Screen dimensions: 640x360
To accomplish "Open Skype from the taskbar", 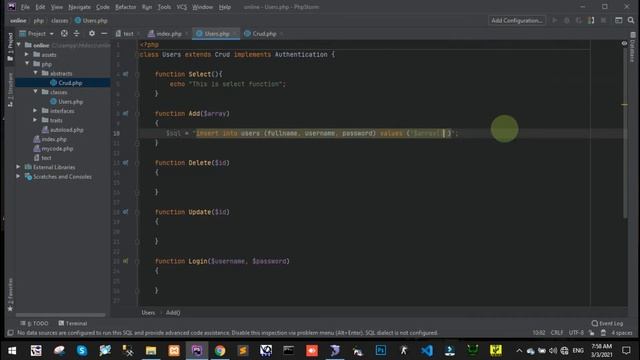I will 82,350.
